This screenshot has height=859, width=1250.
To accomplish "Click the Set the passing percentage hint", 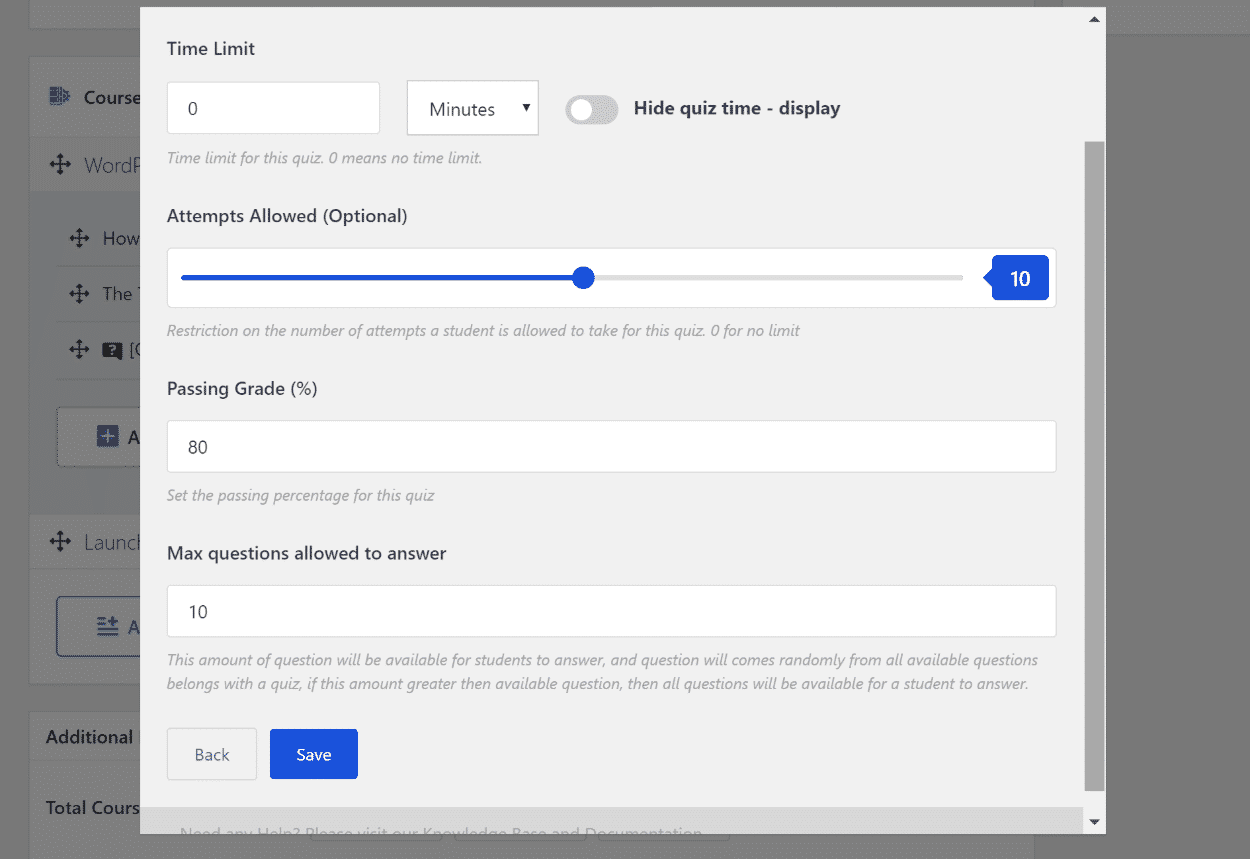I will click(300, 495).
